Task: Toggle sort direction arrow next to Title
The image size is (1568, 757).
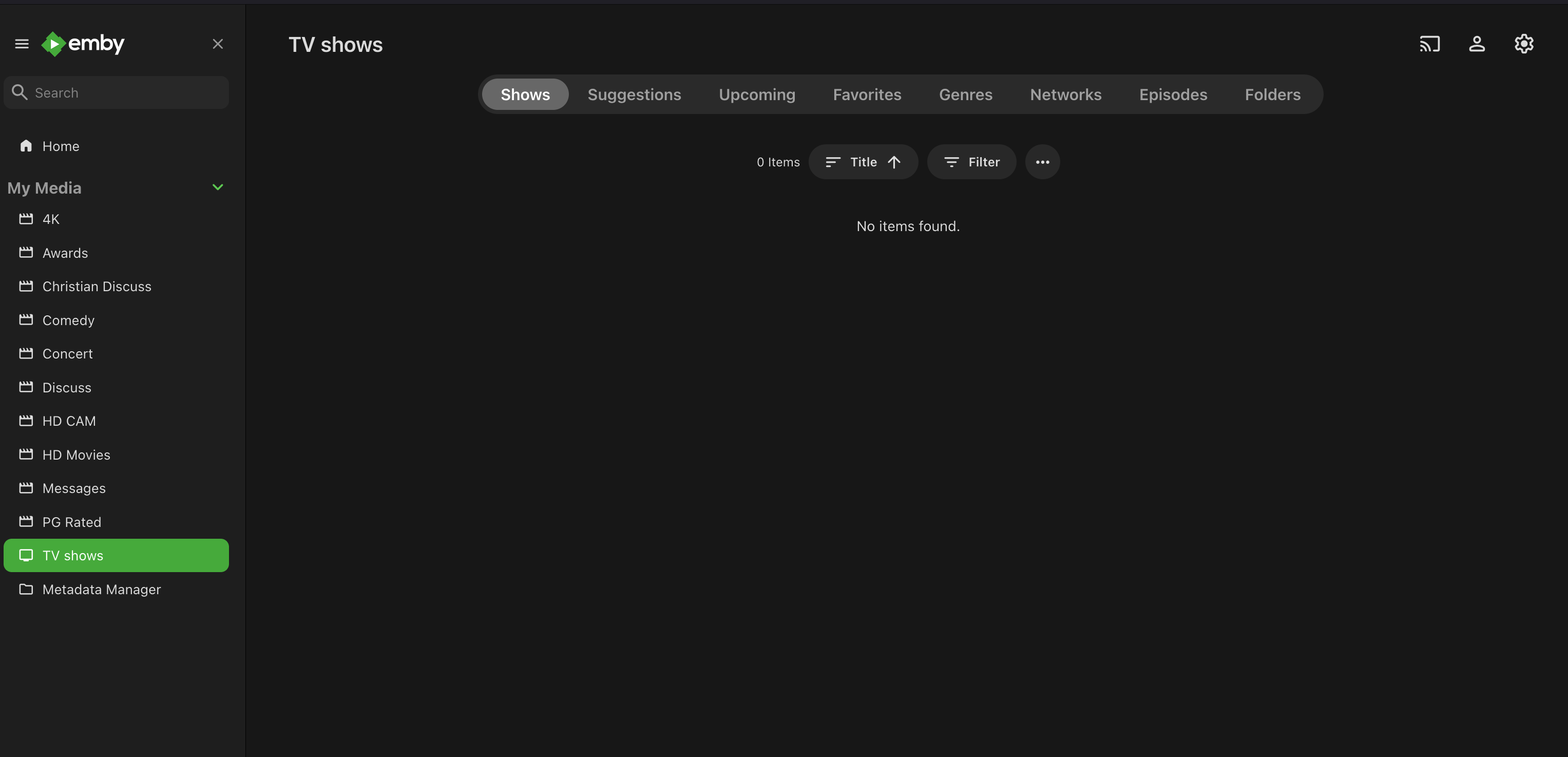Action: click(893, 162)
